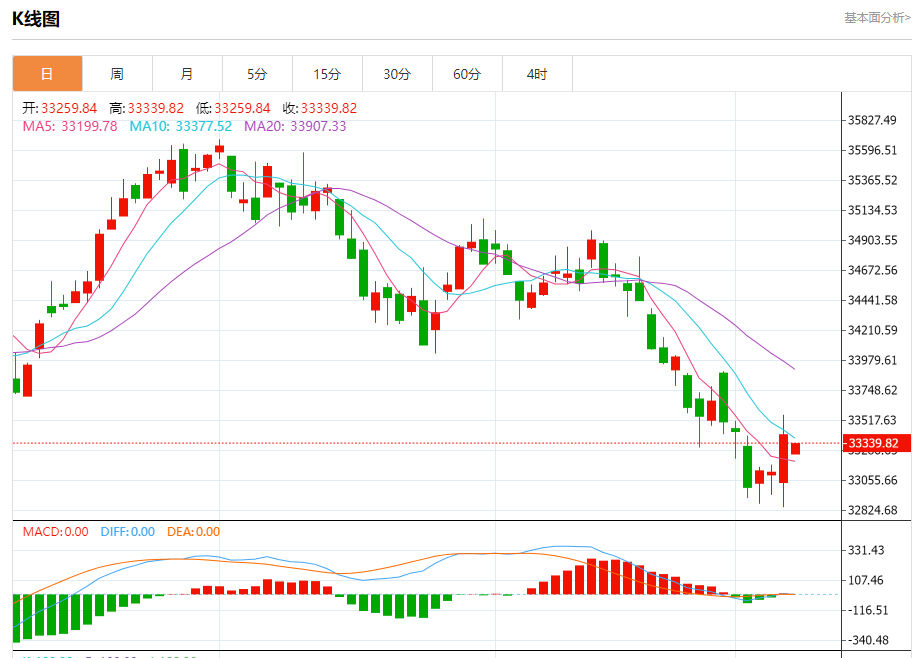Click the 34441.58 price axis label
919x658 pixels.
pyautogui.click(x=873, y=300)
